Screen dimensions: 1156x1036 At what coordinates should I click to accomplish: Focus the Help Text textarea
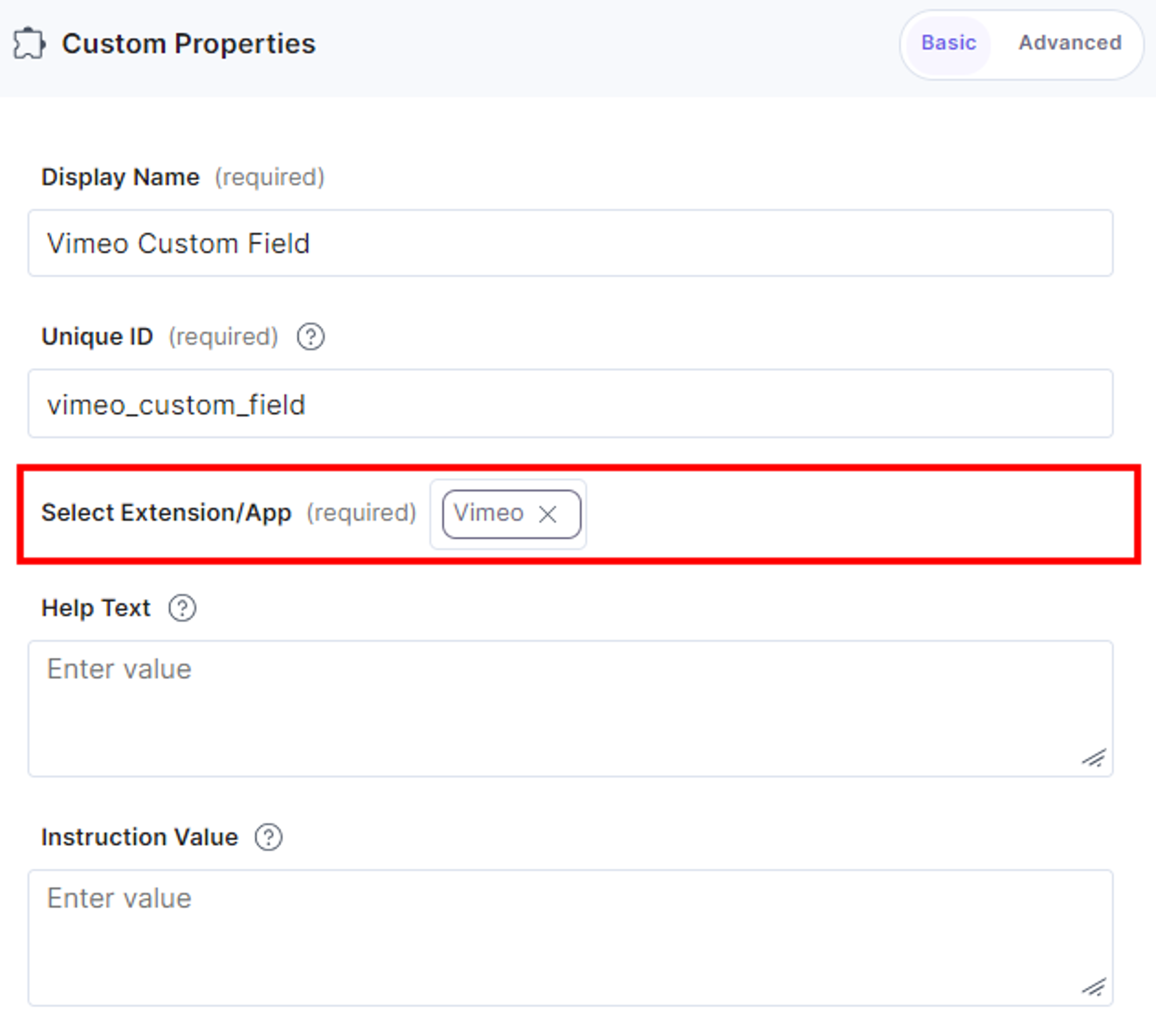pyautogui.click(x=570, y=709)
